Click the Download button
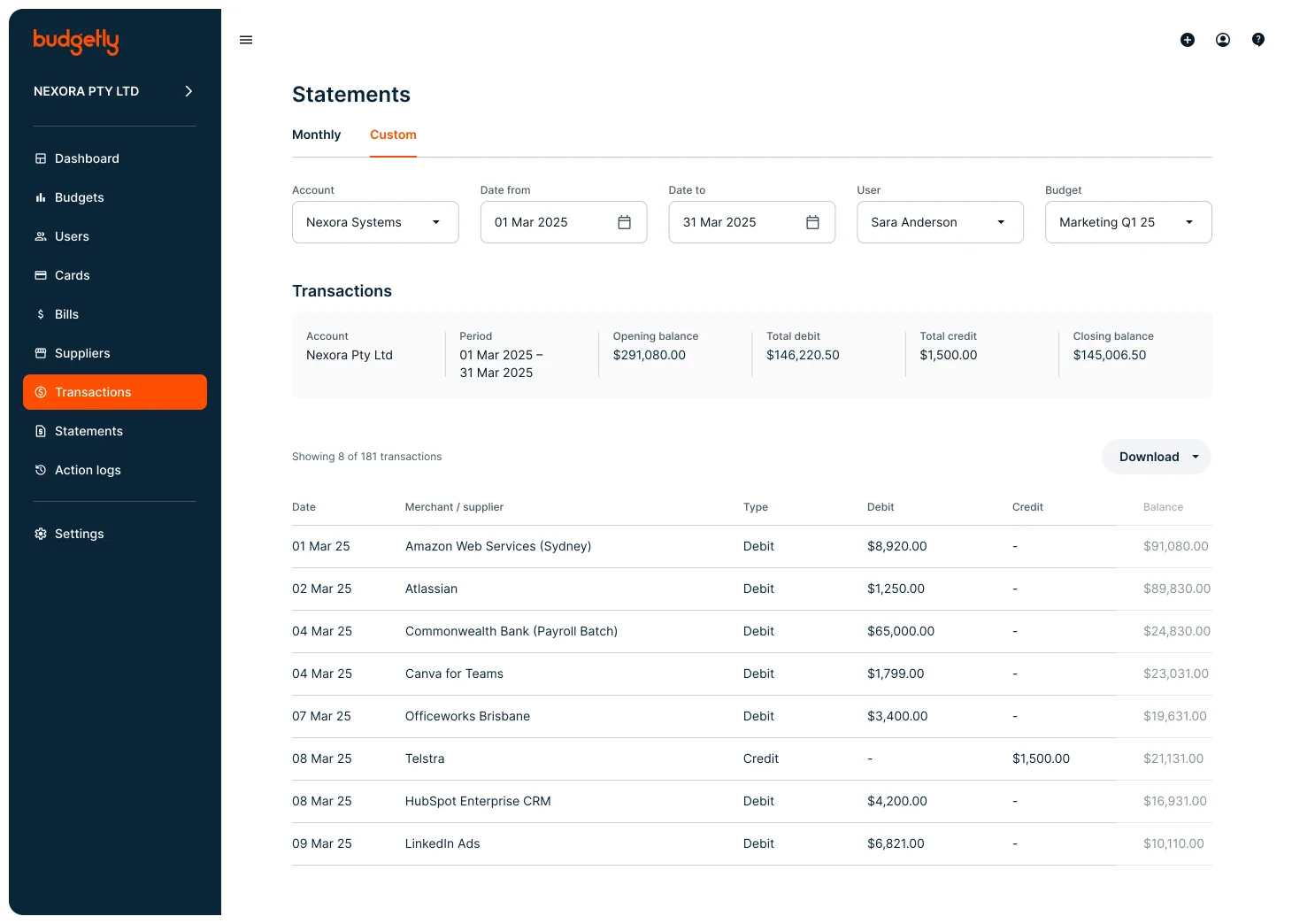The width and height of the screenshot is (1292, 924). click(1149, 457)
